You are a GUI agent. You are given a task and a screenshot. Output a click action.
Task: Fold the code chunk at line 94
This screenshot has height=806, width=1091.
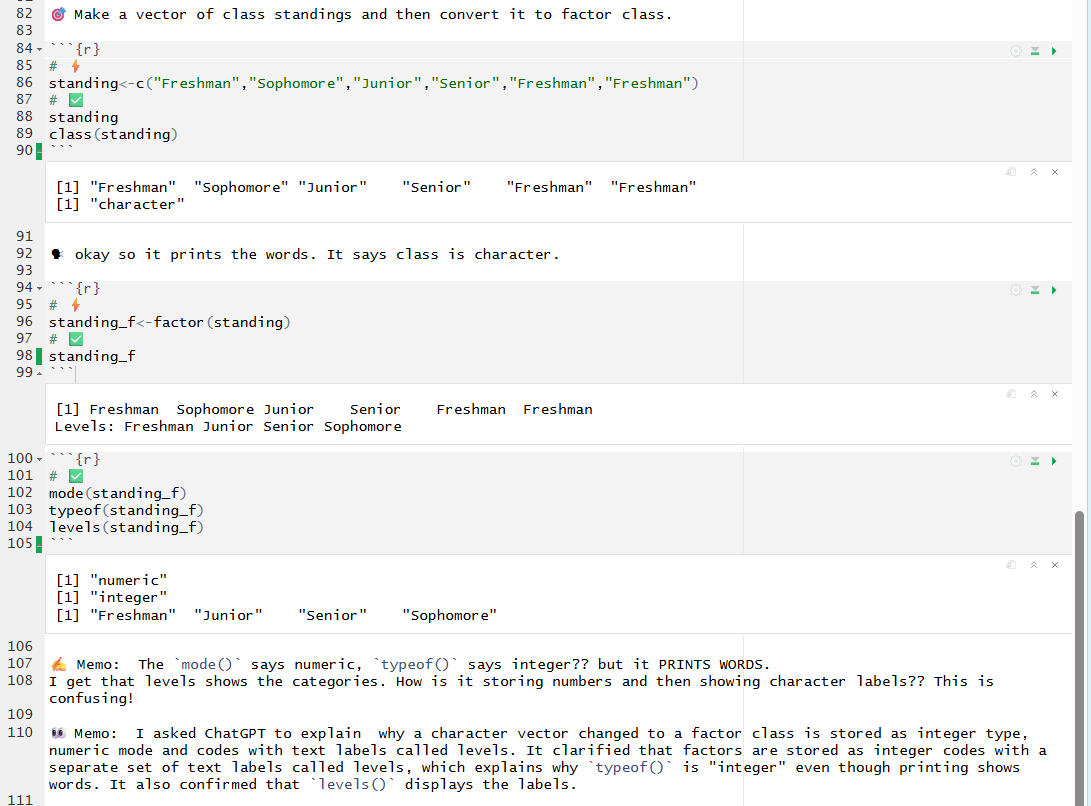(x=40, y=288)
